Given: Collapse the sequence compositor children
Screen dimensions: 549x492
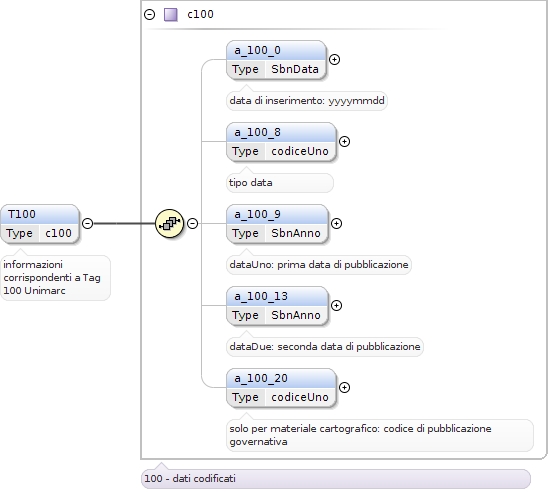Looking at the screenshot, I should pos(193,223).
